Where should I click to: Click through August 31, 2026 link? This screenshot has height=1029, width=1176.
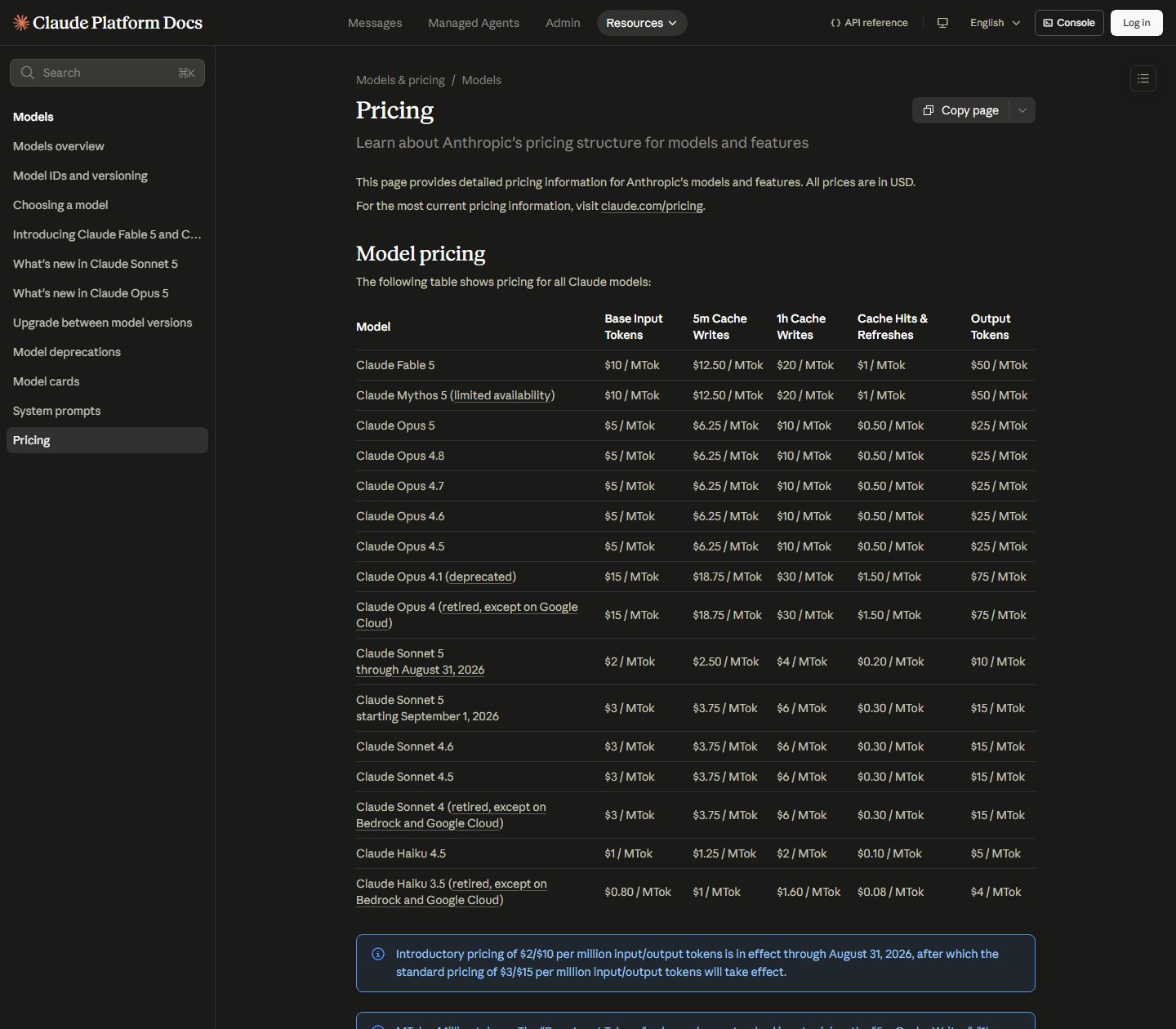(x=420, y=670)
